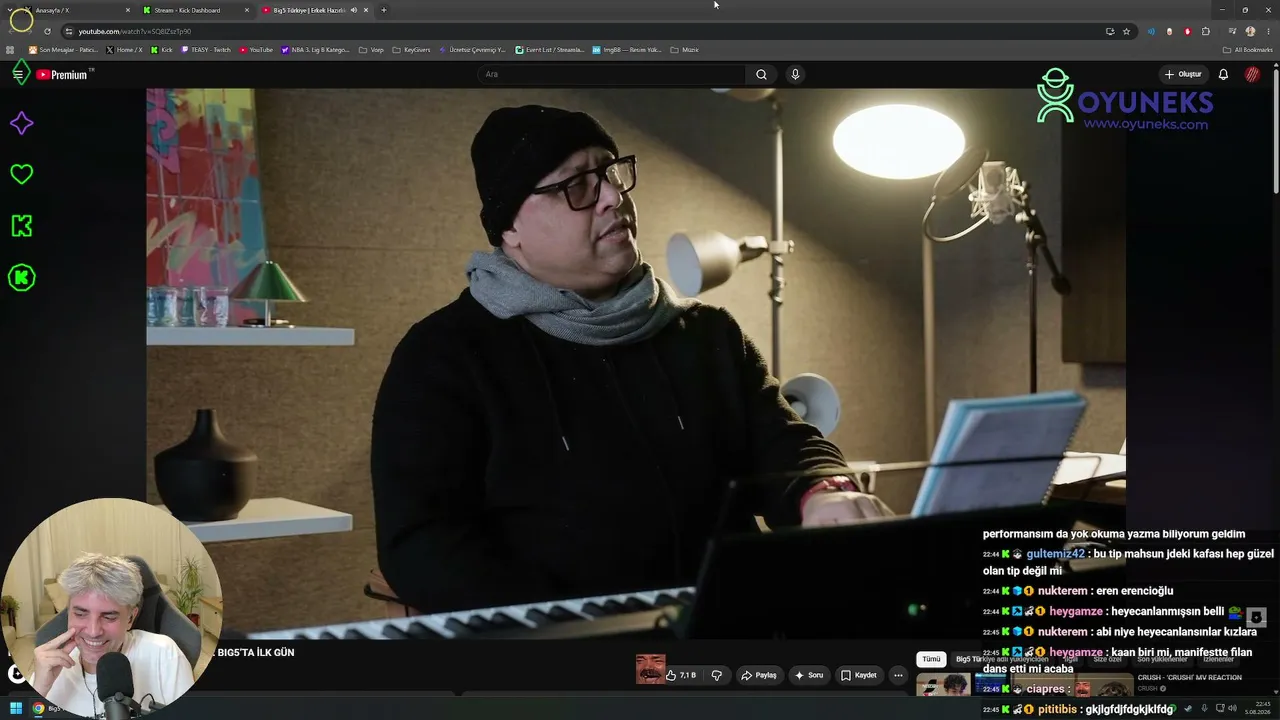Click video title BIG5'TA İLK GÜN
The image size is (1280, 720).
[255, 652]
